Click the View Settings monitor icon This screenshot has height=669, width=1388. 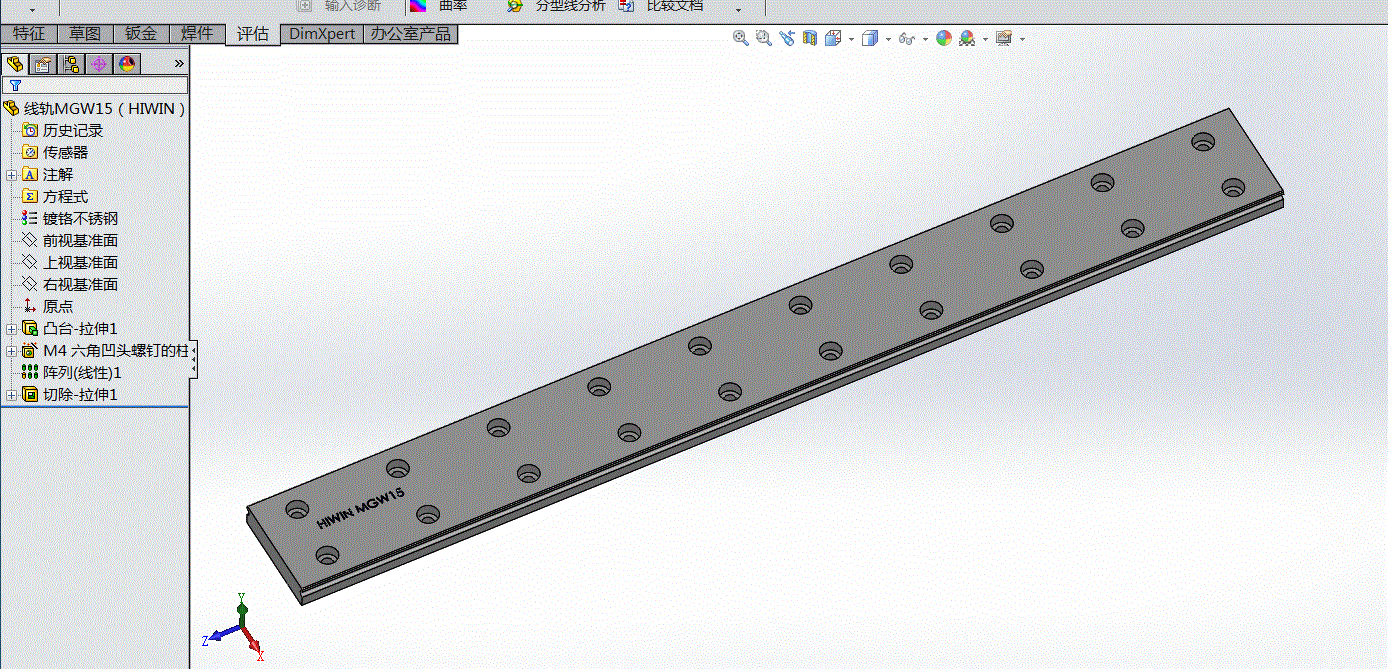tap(1004, 38)
